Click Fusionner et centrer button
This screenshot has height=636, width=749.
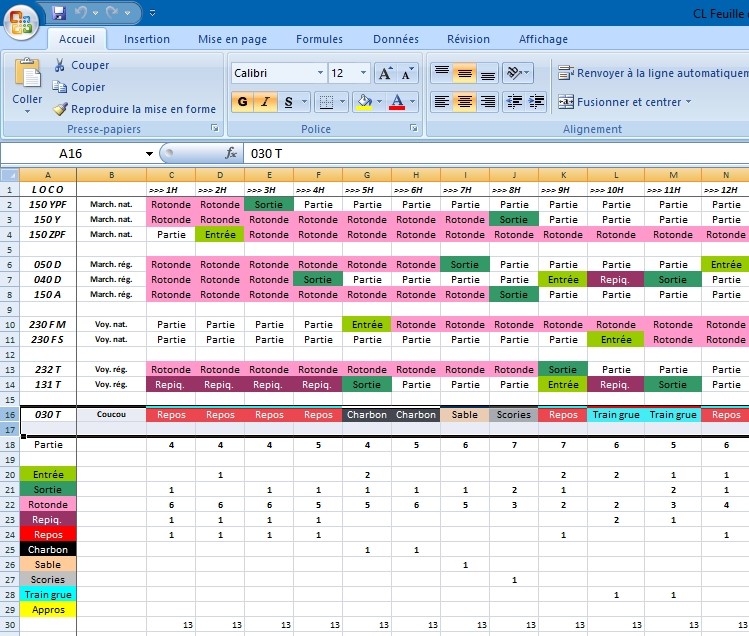pyautogui.click(x=625, y=102)
